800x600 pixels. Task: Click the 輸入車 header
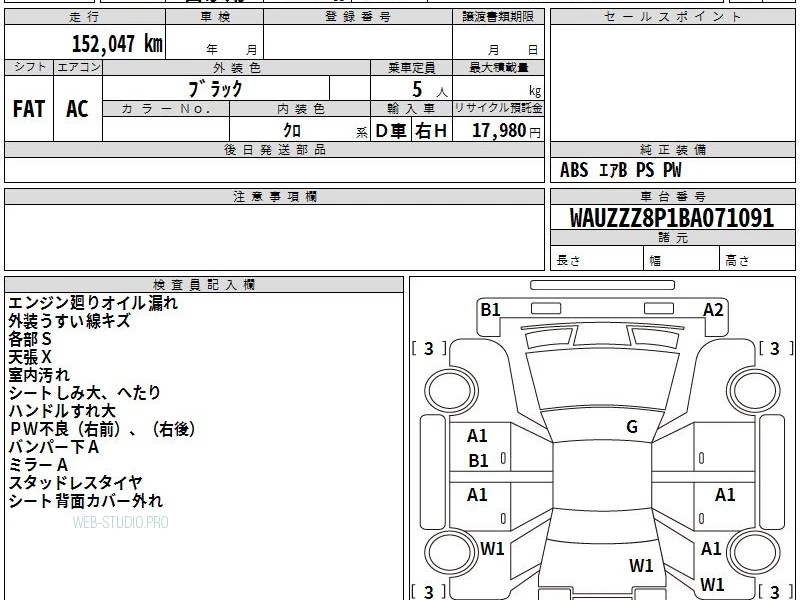click(411, 109)
